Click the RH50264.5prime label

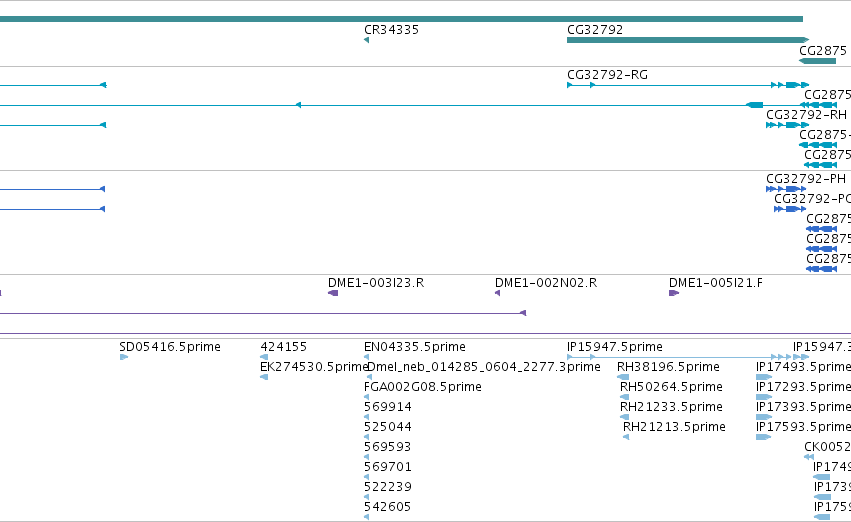(671, 387)
